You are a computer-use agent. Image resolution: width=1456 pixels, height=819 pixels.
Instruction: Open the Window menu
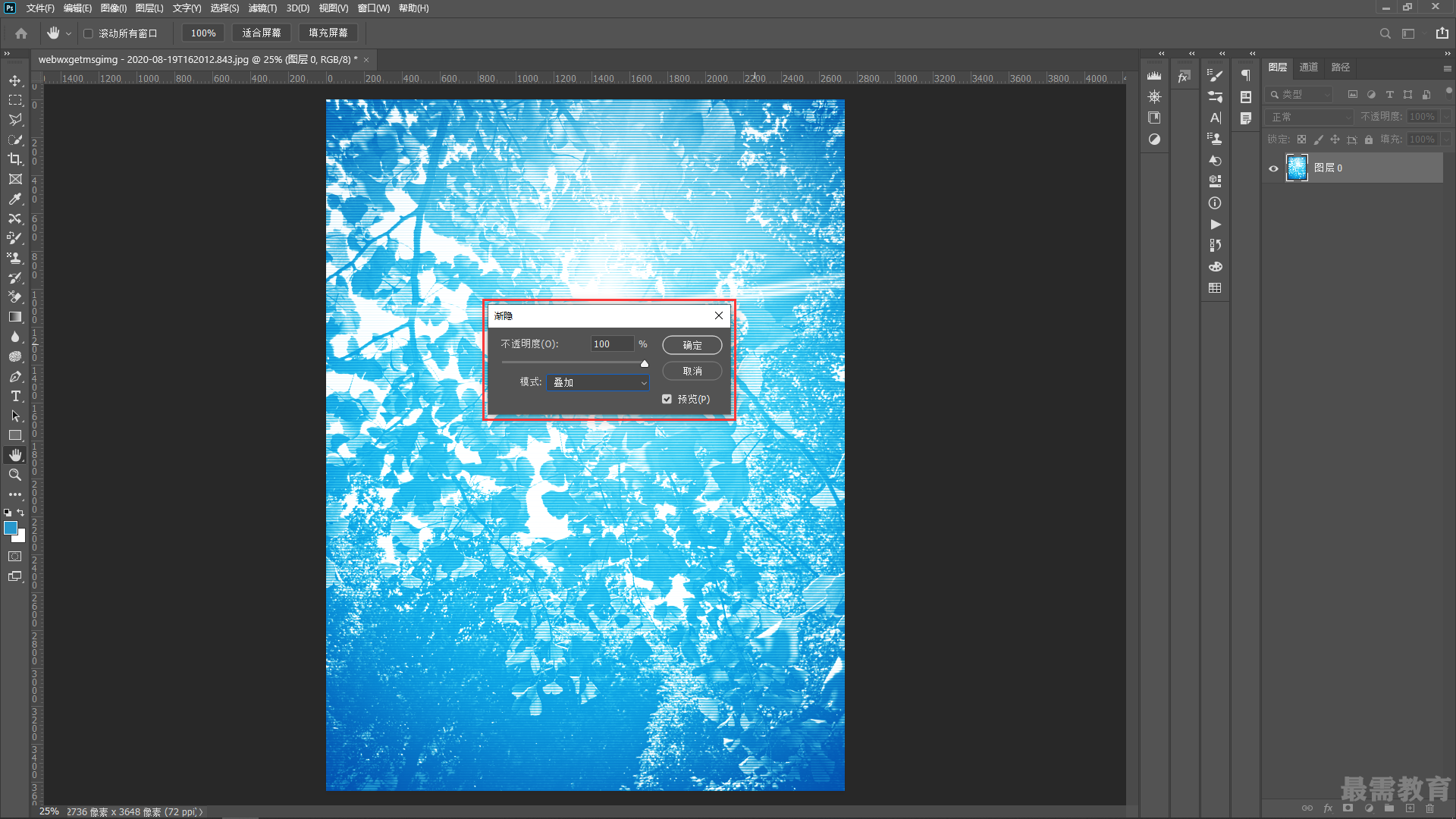[373, 8]
